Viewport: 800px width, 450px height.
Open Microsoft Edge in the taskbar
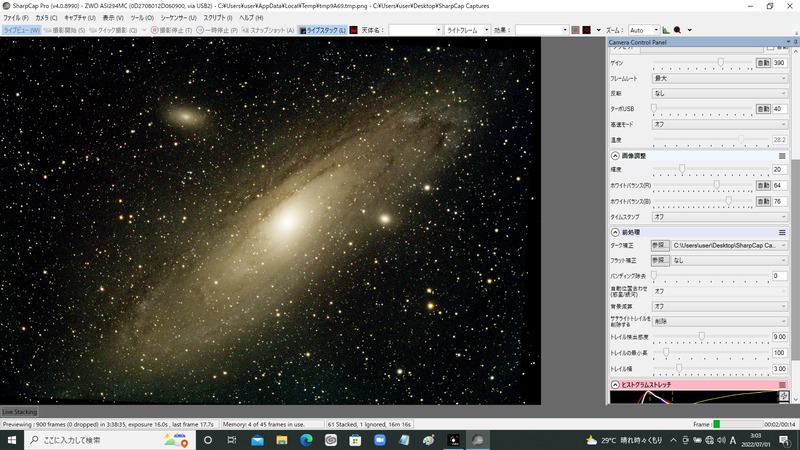coord(306,440)
